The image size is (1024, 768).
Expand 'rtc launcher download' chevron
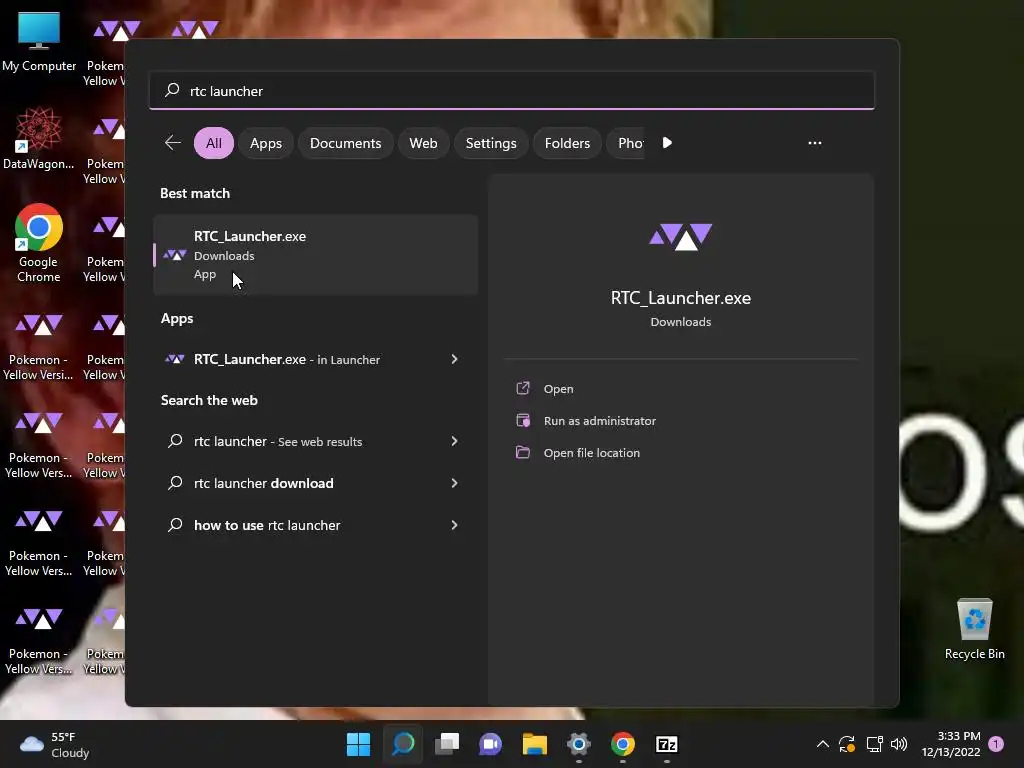tap(455, 483)
